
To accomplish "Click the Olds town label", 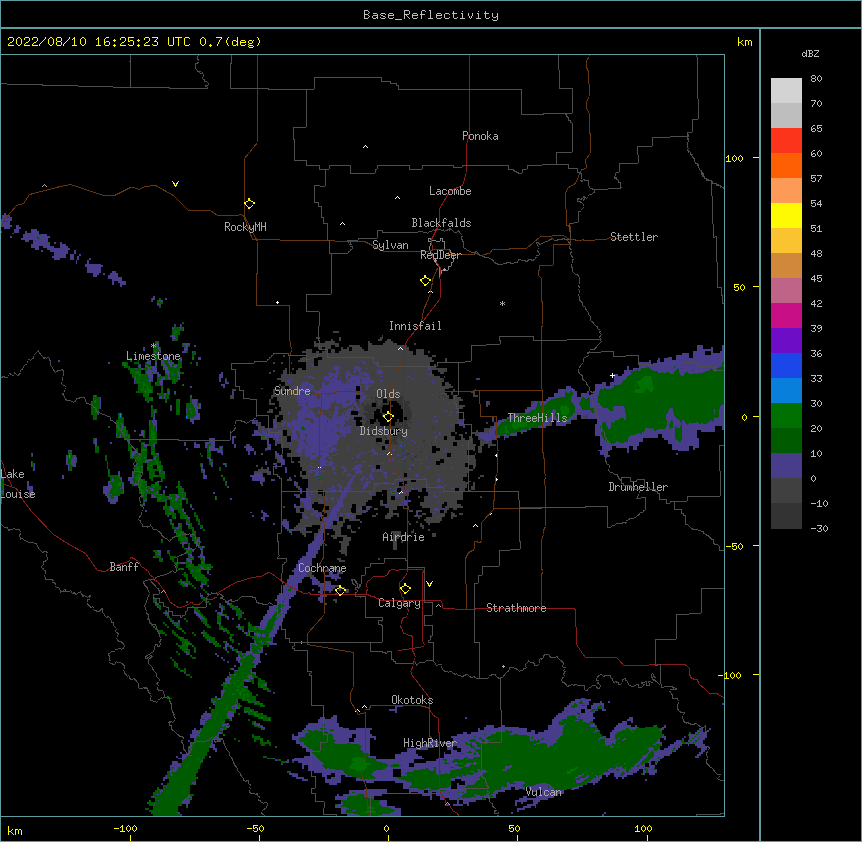I will (388, 394).
